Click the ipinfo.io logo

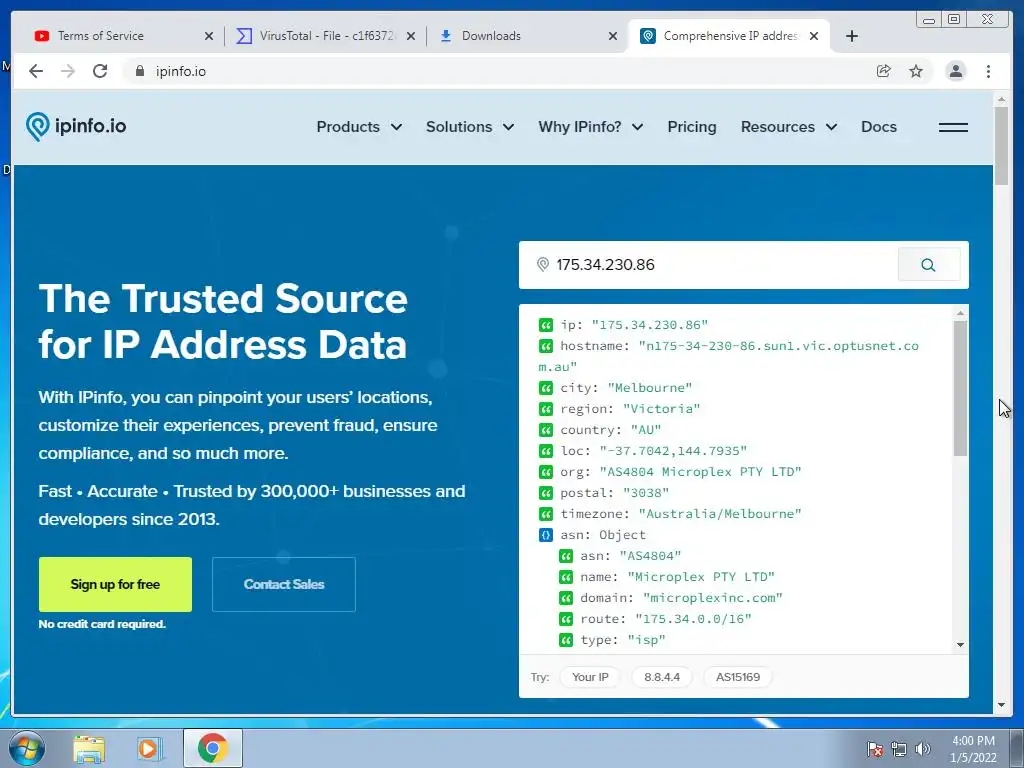click(x=76, y=126)
